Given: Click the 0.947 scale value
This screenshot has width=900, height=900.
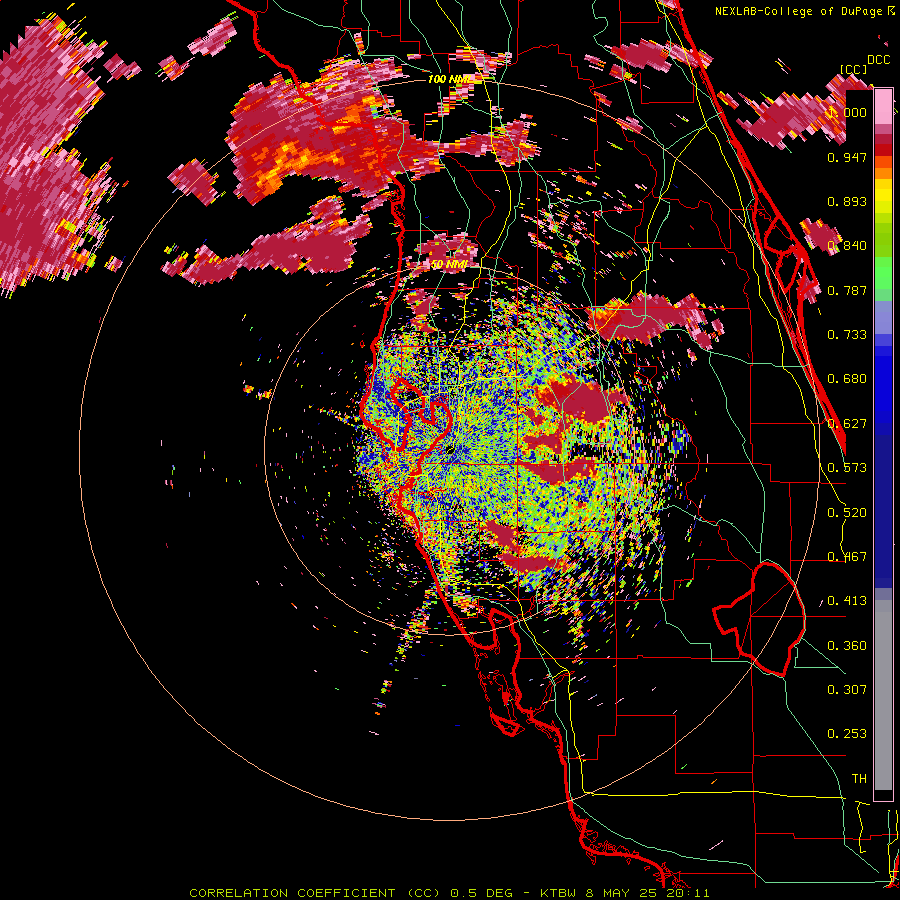Looking at the screenshot, I should 847,157.
